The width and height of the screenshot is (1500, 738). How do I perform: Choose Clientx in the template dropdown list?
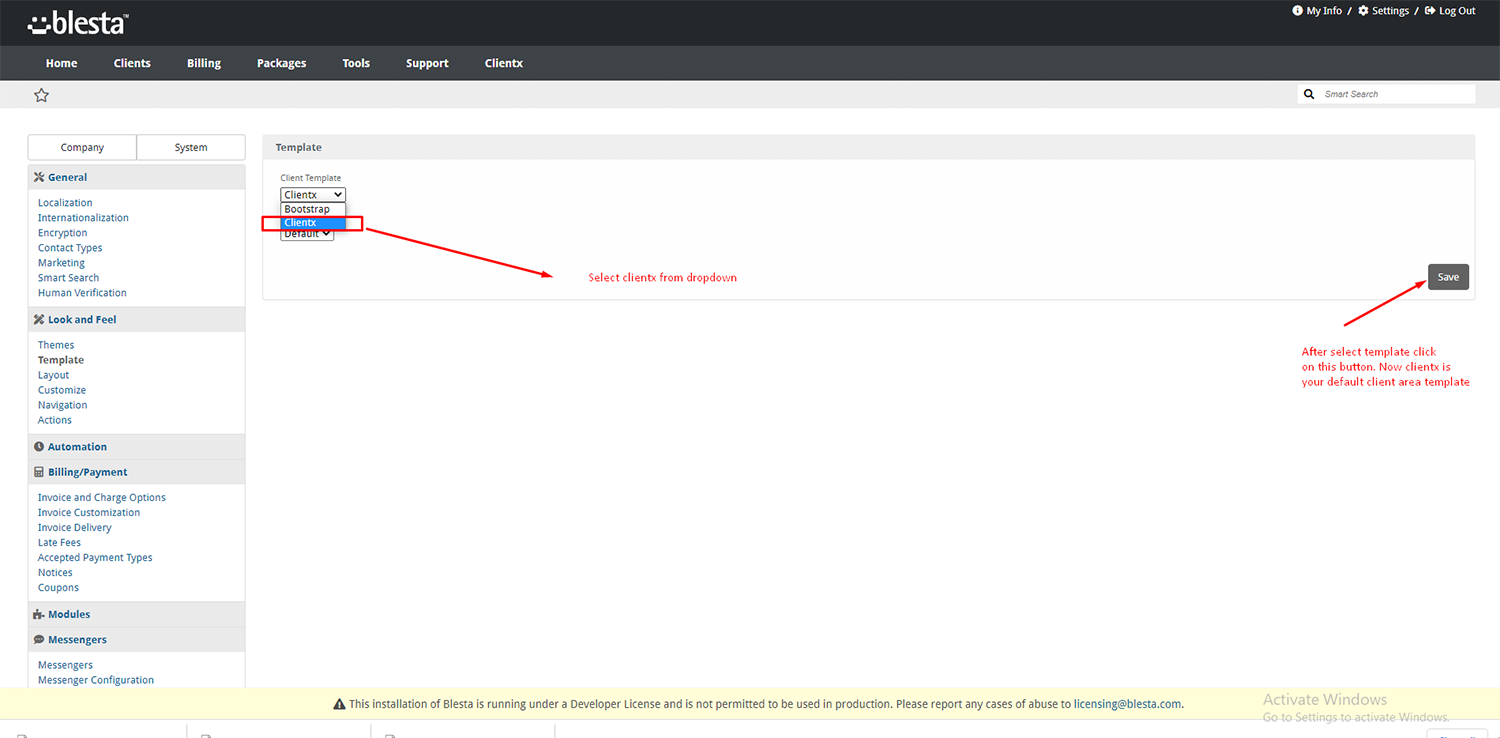point(313,223)
